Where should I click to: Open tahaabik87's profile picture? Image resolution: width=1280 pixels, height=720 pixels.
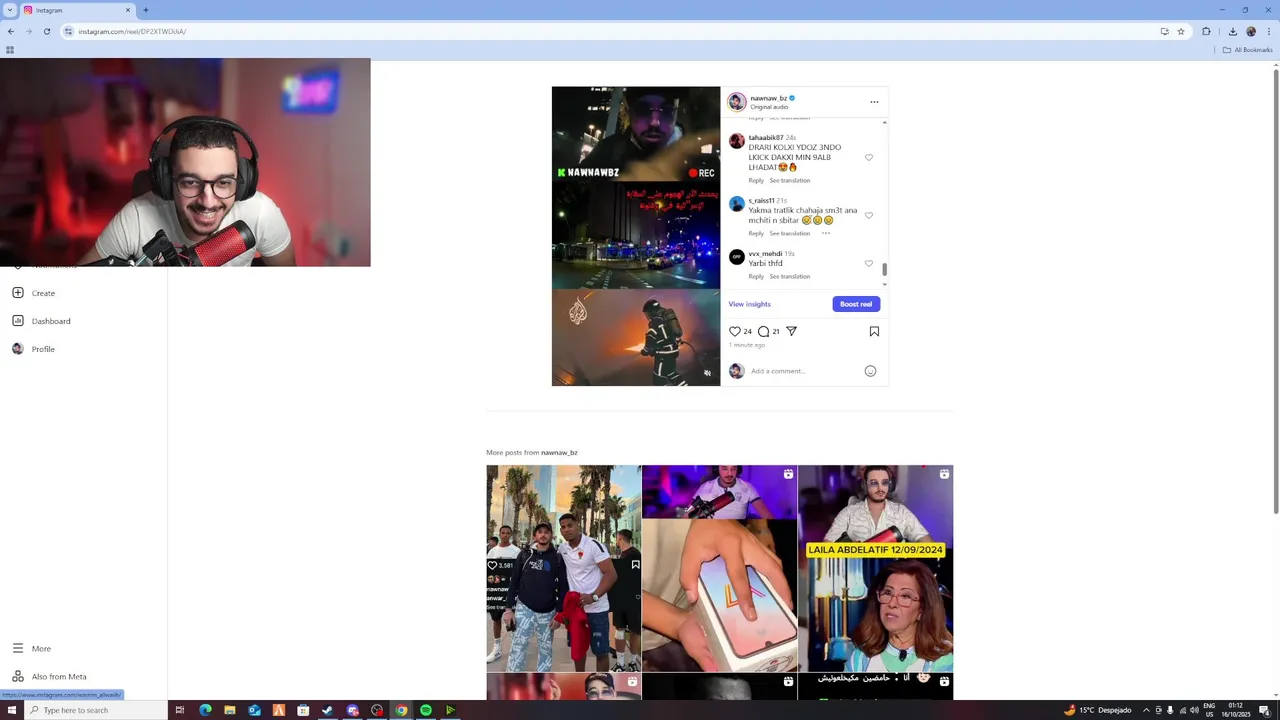pyautogui.click(x=737, y=141)
